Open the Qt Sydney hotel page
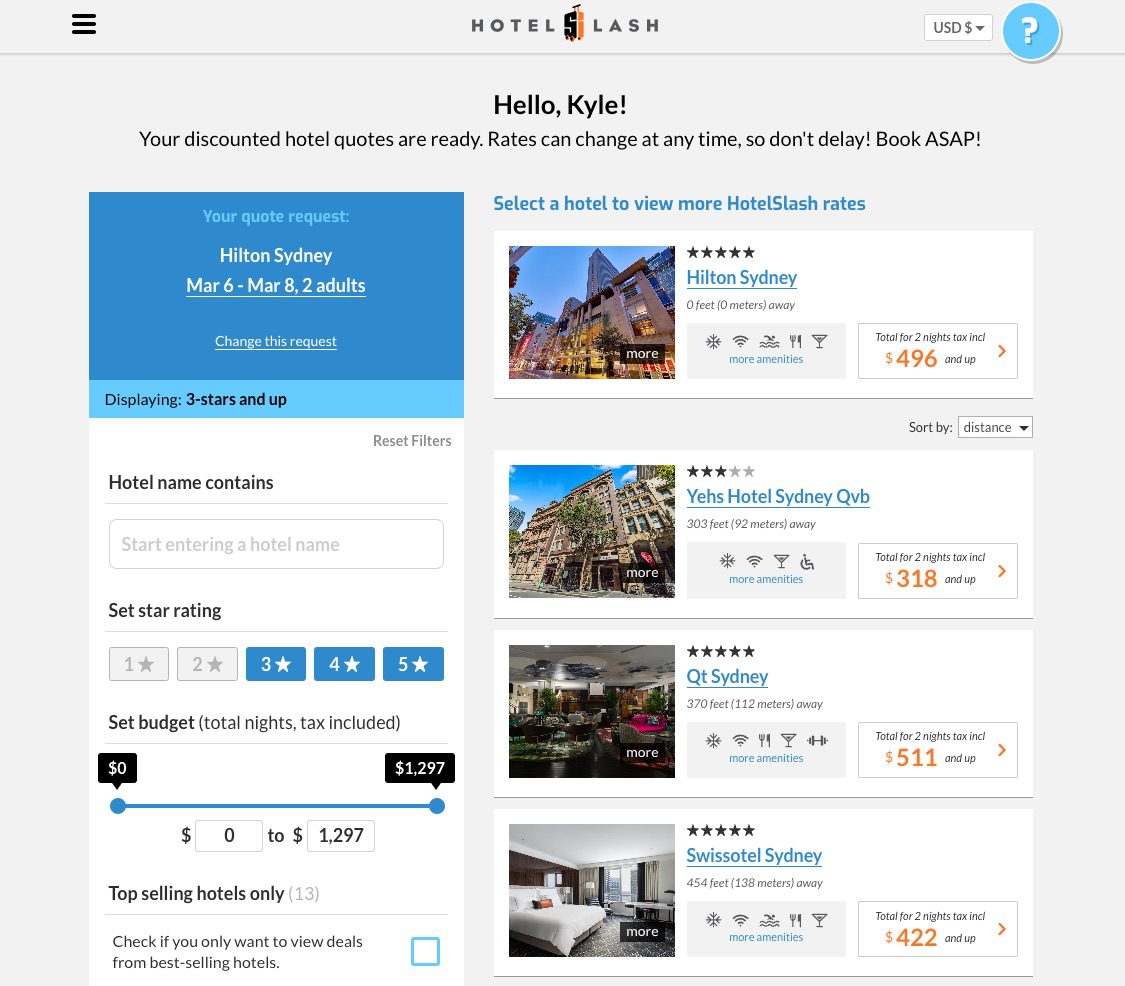Screen dimensions: 1125x986 pos(727,676)
